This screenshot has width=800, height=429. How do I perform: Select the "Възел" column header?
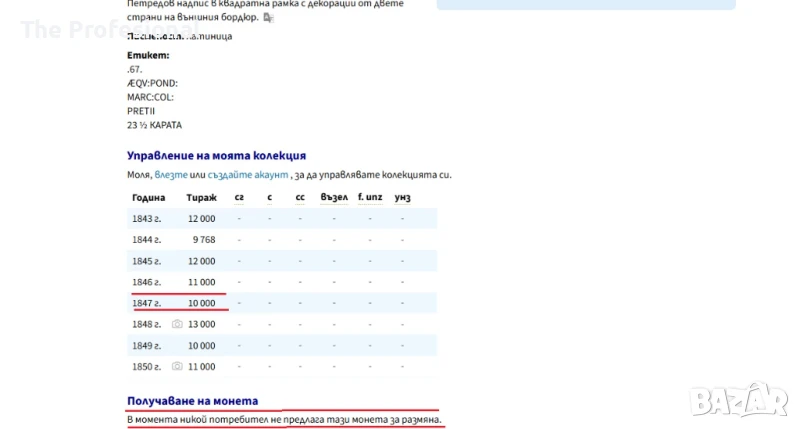[334, 197]
